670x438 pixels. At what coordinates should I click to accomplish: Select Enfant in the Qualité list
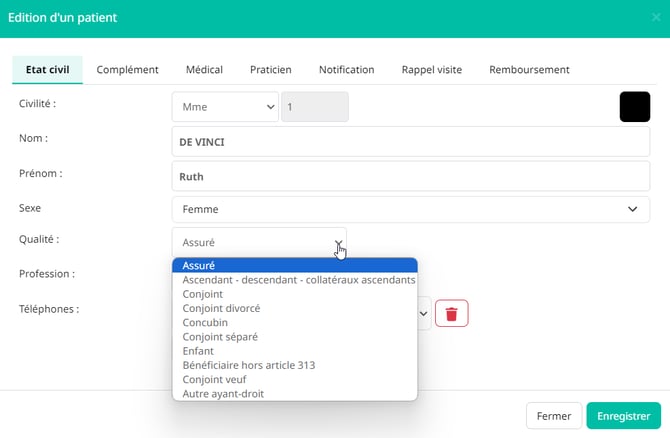(x=198, y=351)
